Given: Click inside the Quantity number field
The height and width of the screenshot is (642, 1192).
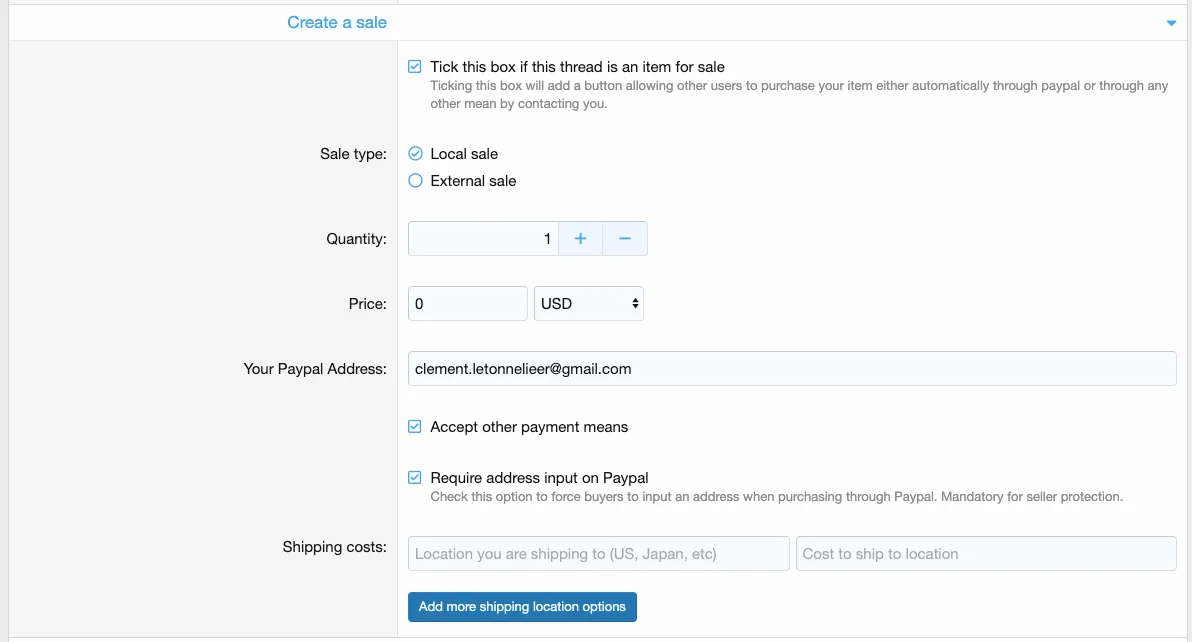Looking at the screenshot, I should pos(483,239).
